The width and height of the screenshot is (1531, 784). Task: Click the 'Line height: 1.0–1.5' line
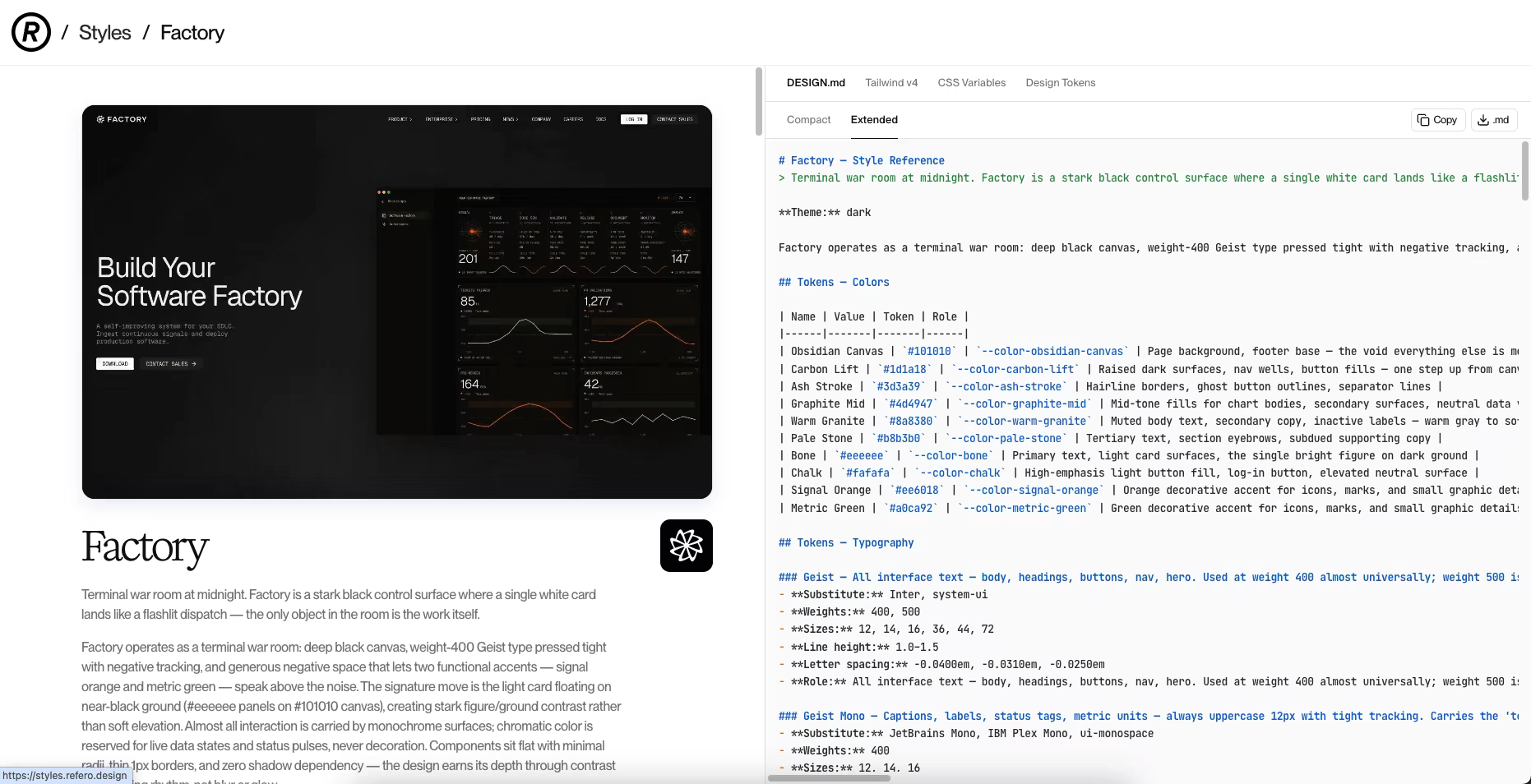[858, 648]
